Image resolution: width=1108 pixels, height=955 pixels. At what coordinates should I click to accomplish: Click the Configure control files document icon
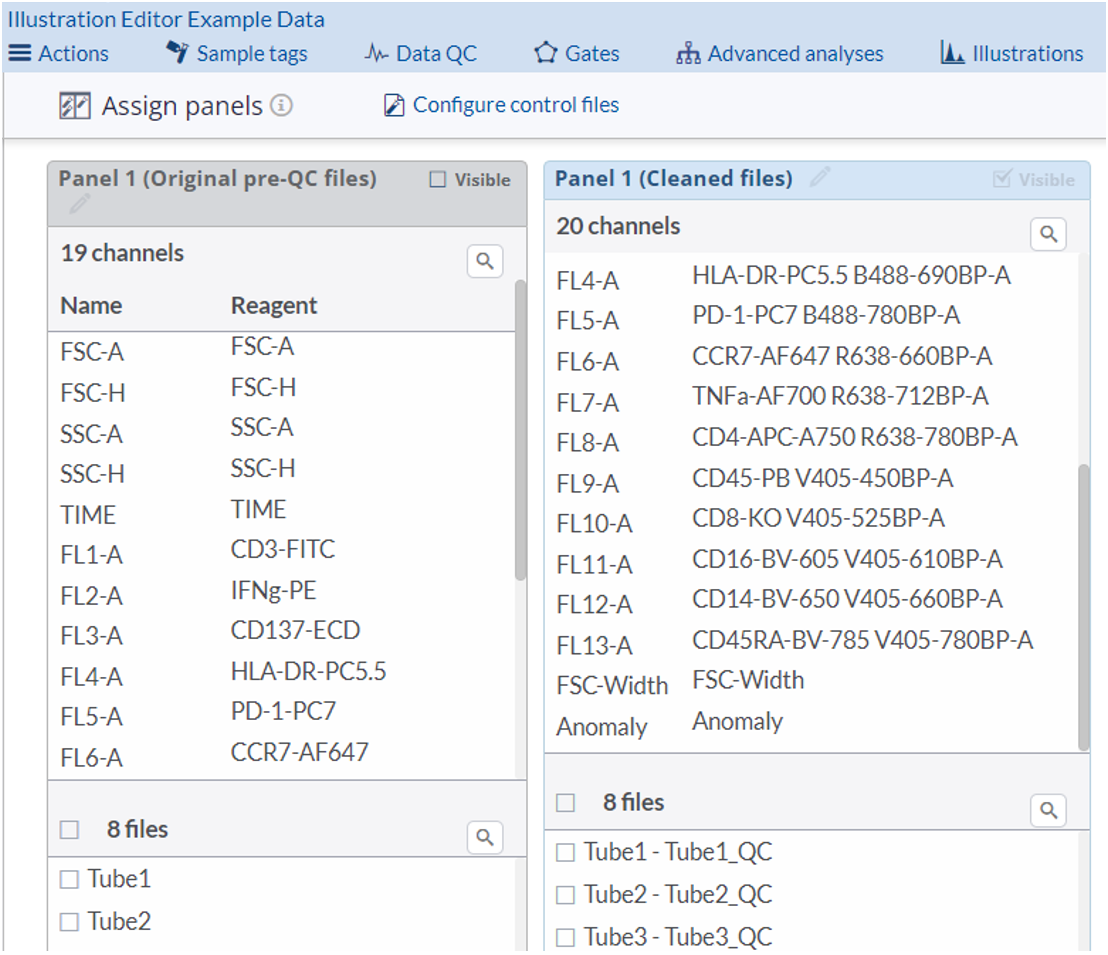tap(394, 105)
